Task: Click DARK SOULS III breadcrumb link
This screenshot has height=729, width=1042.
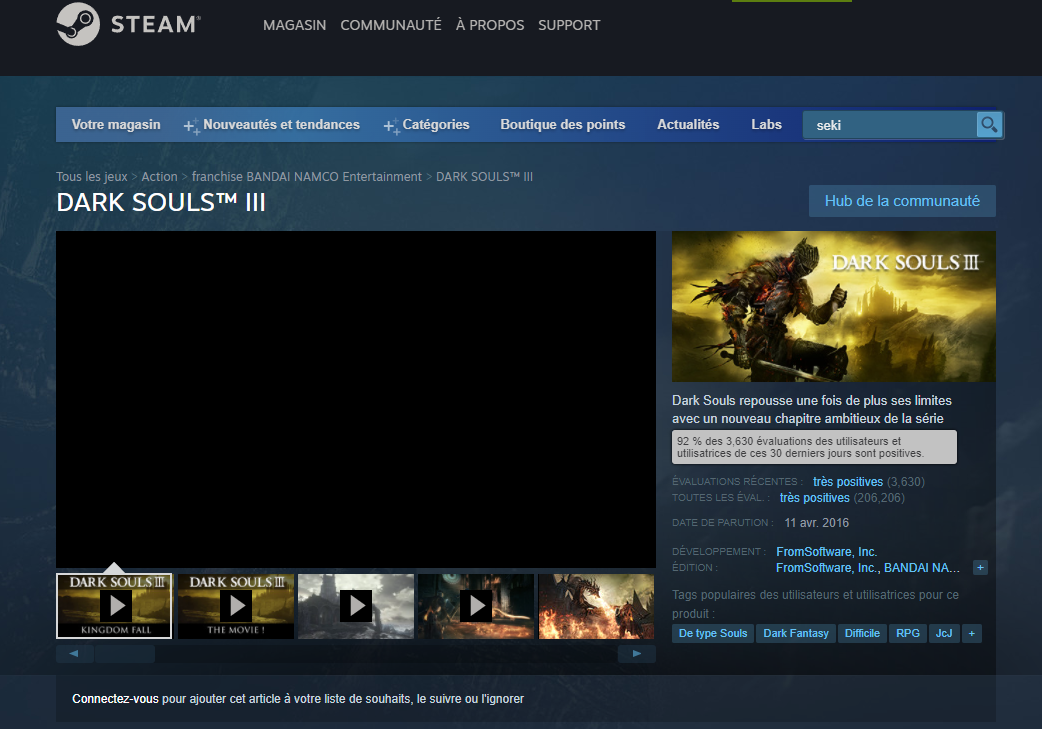Action: [x=484, y=177]
